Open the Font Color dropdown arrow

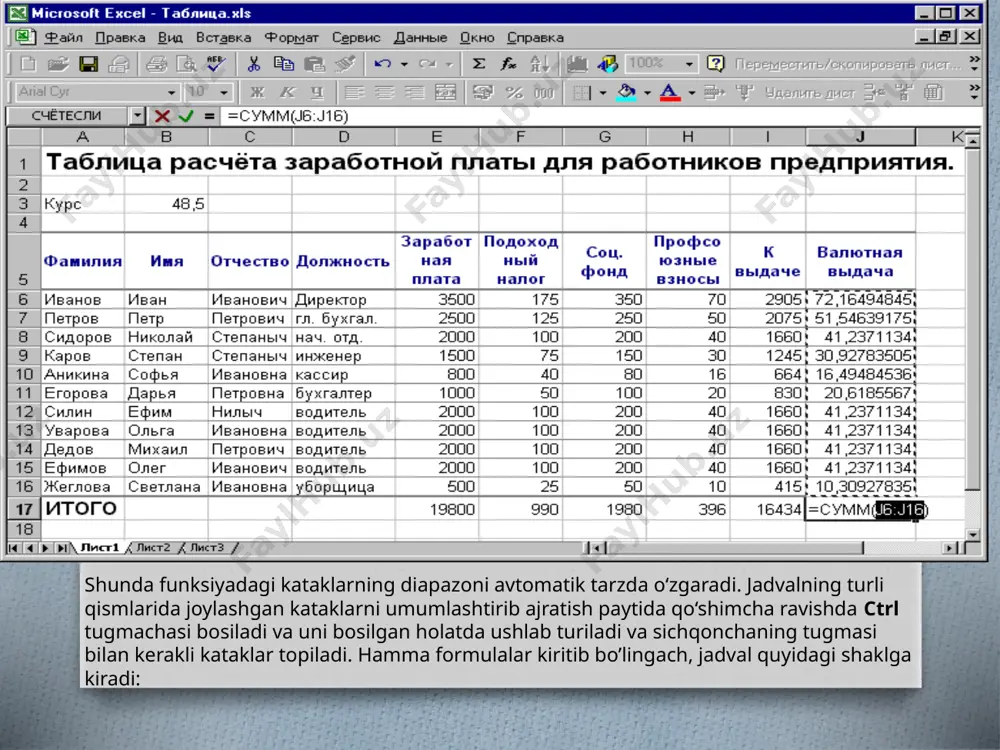point(691,93)
